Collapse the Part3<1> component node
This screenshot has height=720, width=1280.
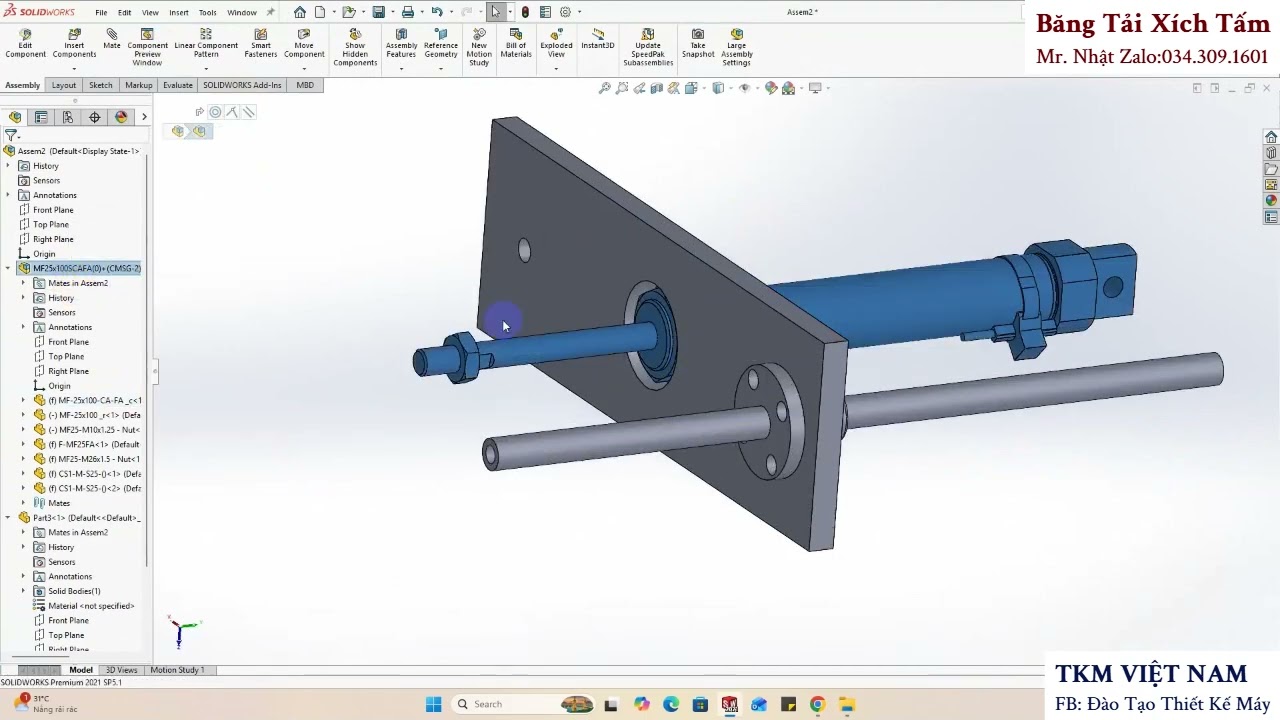[x=9, y=517]
